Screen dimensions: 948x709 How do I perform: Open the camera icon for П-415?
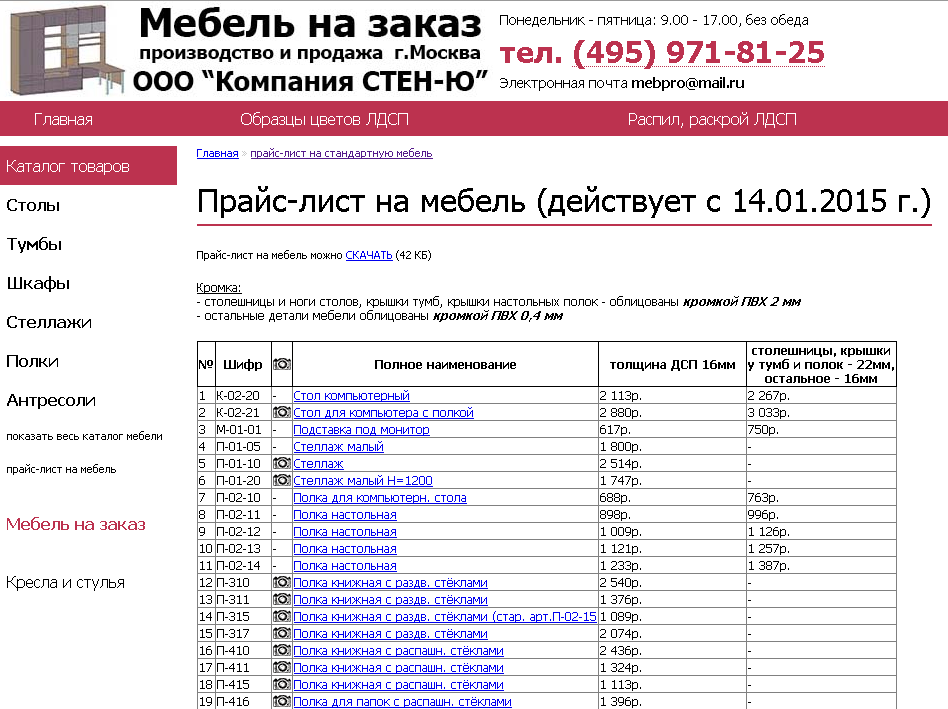(282, 684)
